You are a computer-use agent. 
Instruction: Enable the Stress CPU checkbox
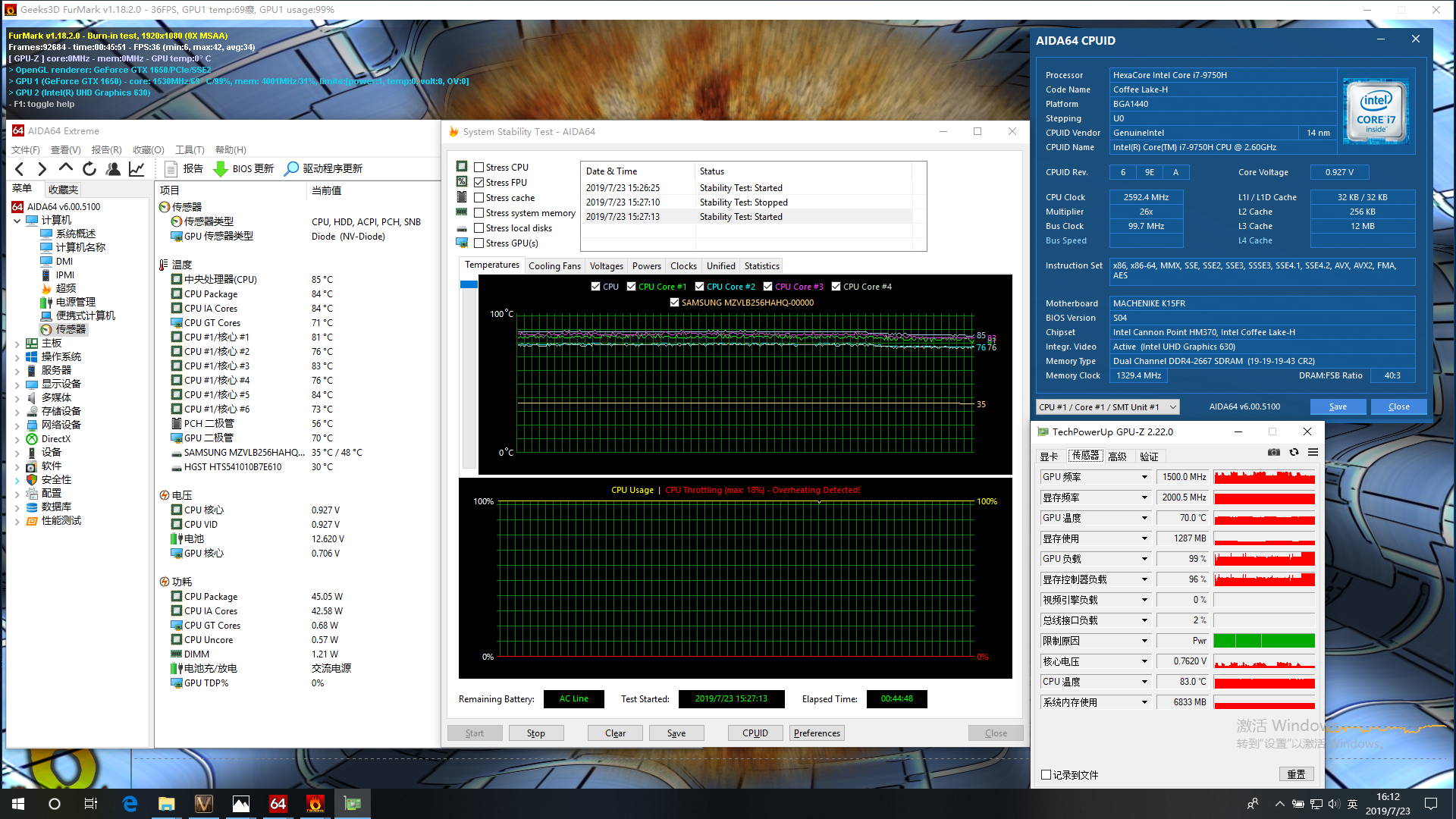(x=479, y=168)
